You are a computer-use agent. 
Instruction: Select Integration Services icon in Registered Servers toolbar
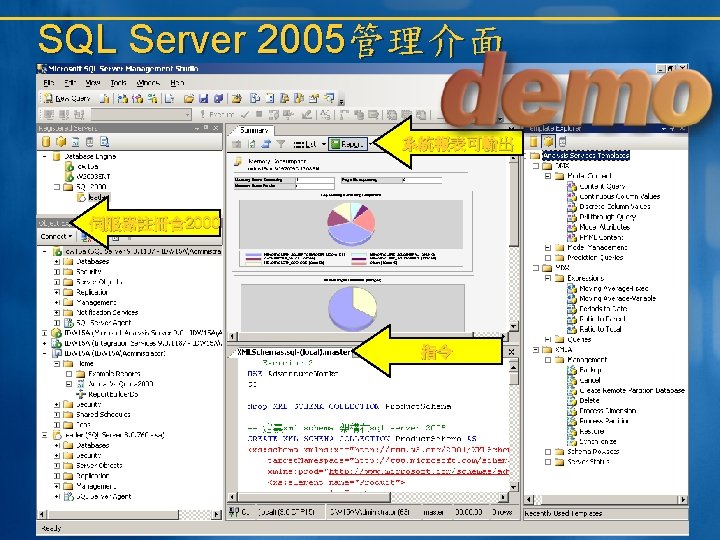(105, 142)
